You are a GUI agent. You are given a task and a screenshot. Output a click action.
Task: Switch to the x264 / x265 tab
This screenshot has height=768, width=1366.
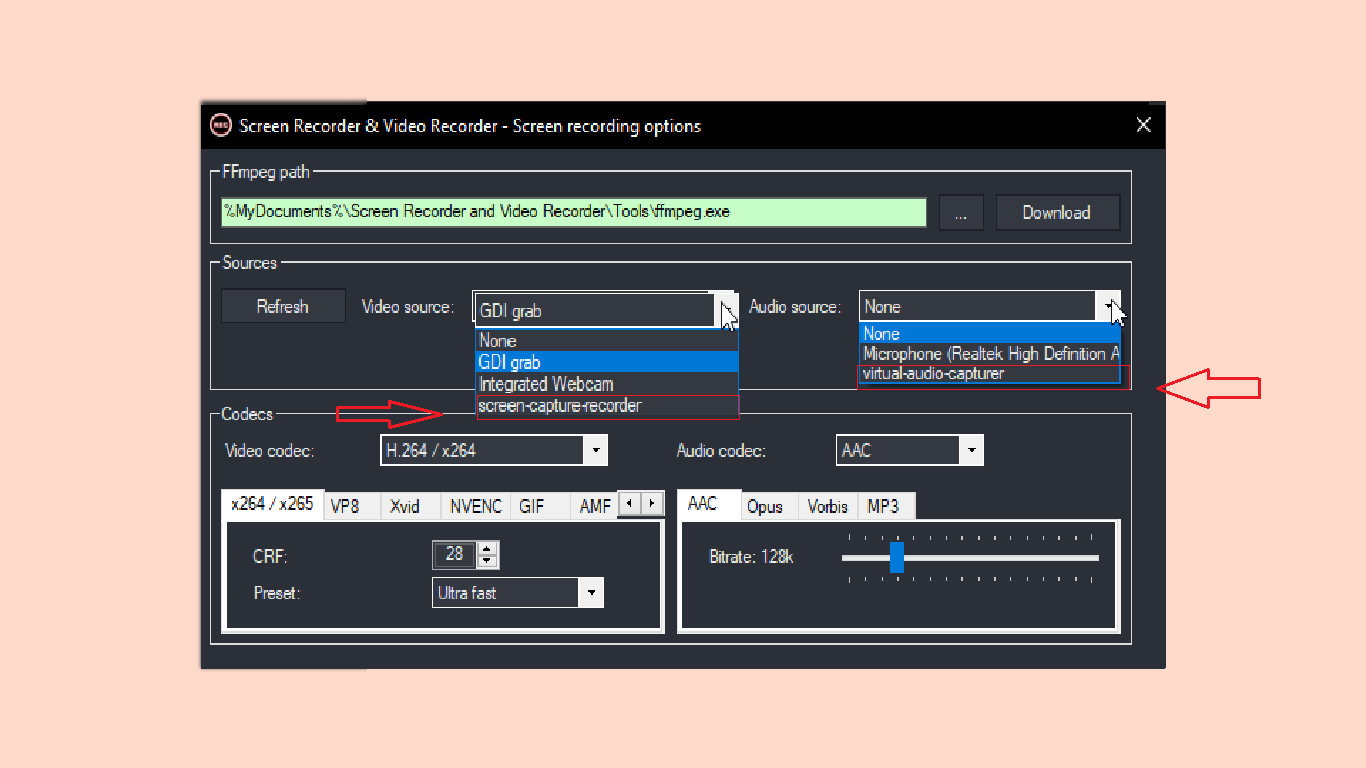(272, 504)
